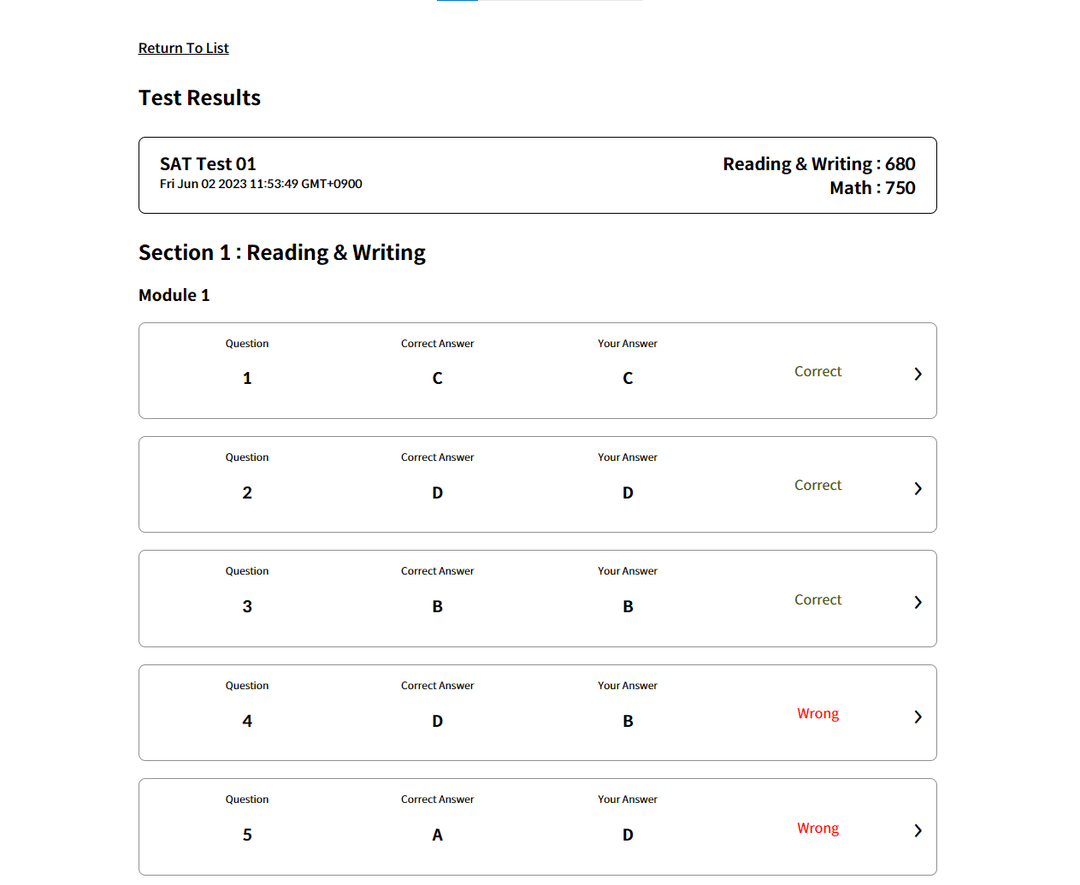Click the Your Answer column header
The image size is (1080, 885).
(627, 343)
